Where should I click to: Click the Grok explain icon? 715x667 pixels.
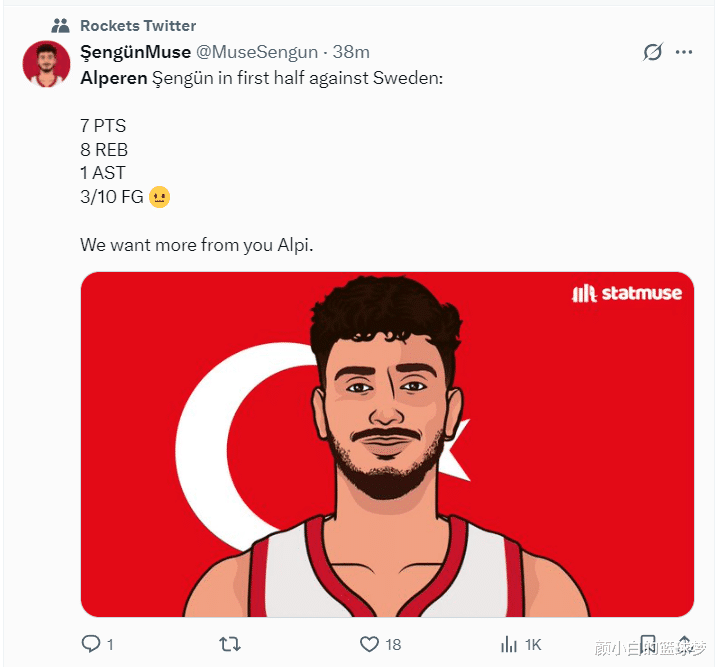pos(652,52)
